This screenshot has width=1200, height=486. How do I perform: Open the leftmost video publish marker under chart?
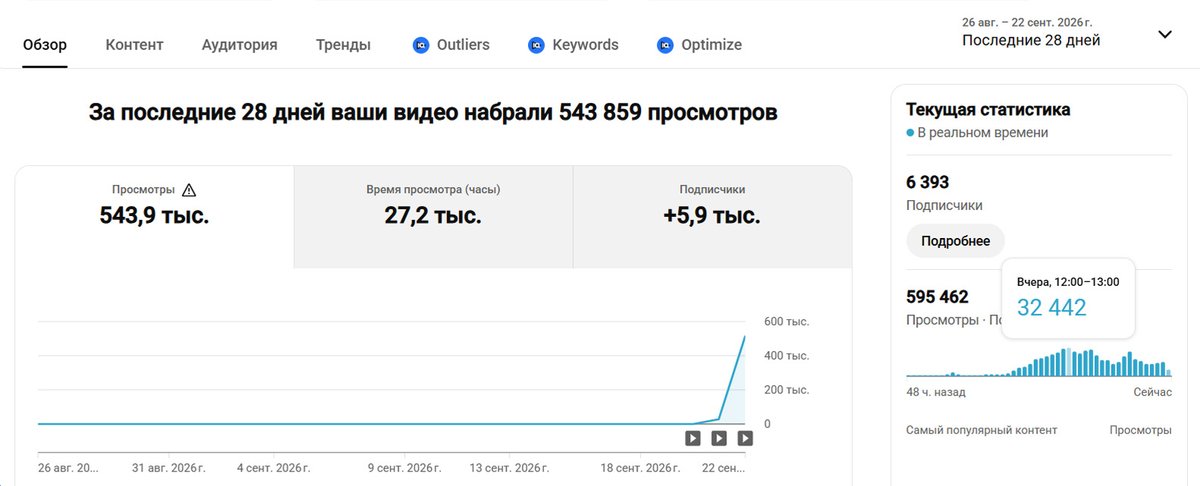click(692, 438)
